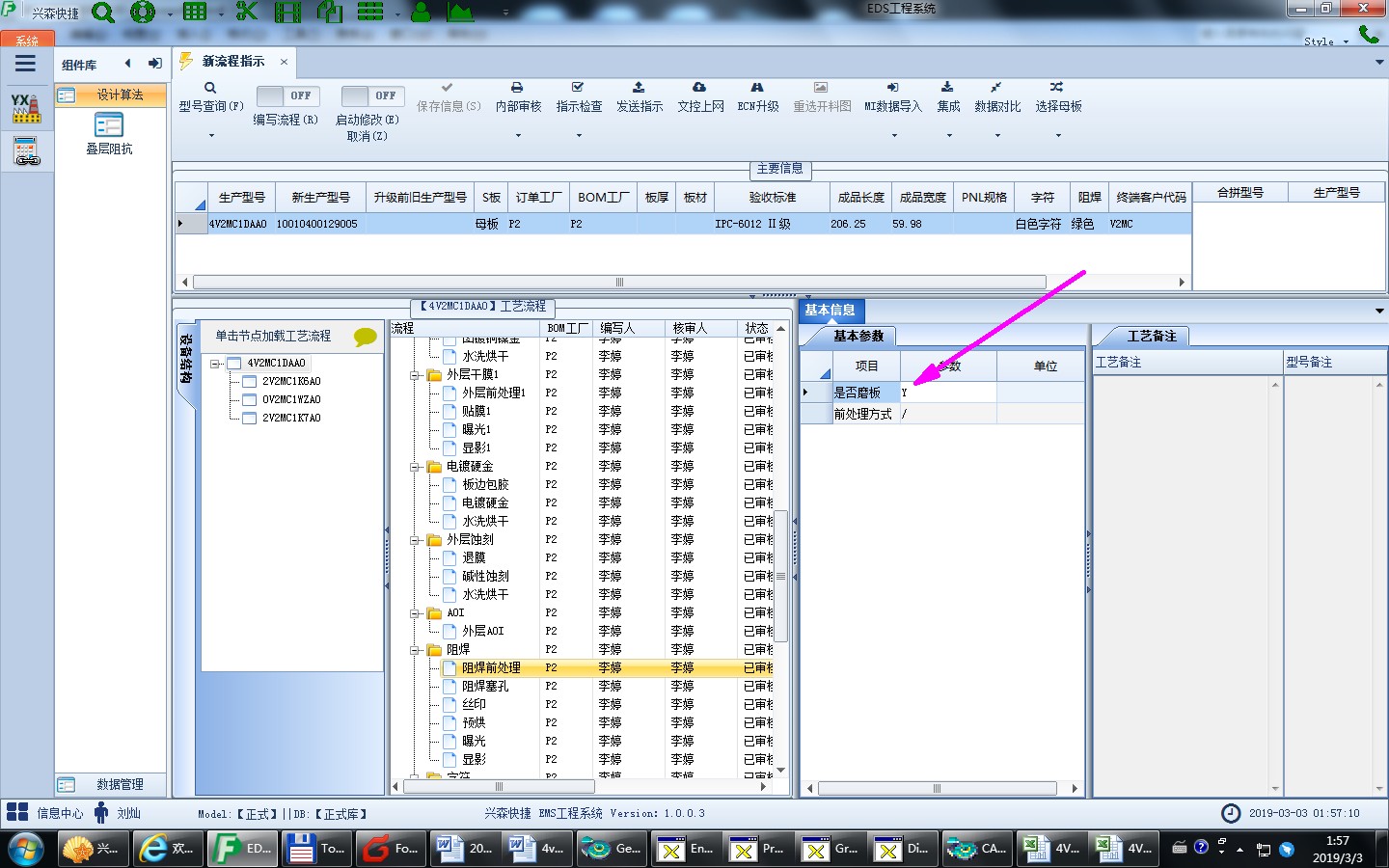Screen dimensions: 1389x868
Task: Click the green copy documents icon
Action: coord(330,12)
